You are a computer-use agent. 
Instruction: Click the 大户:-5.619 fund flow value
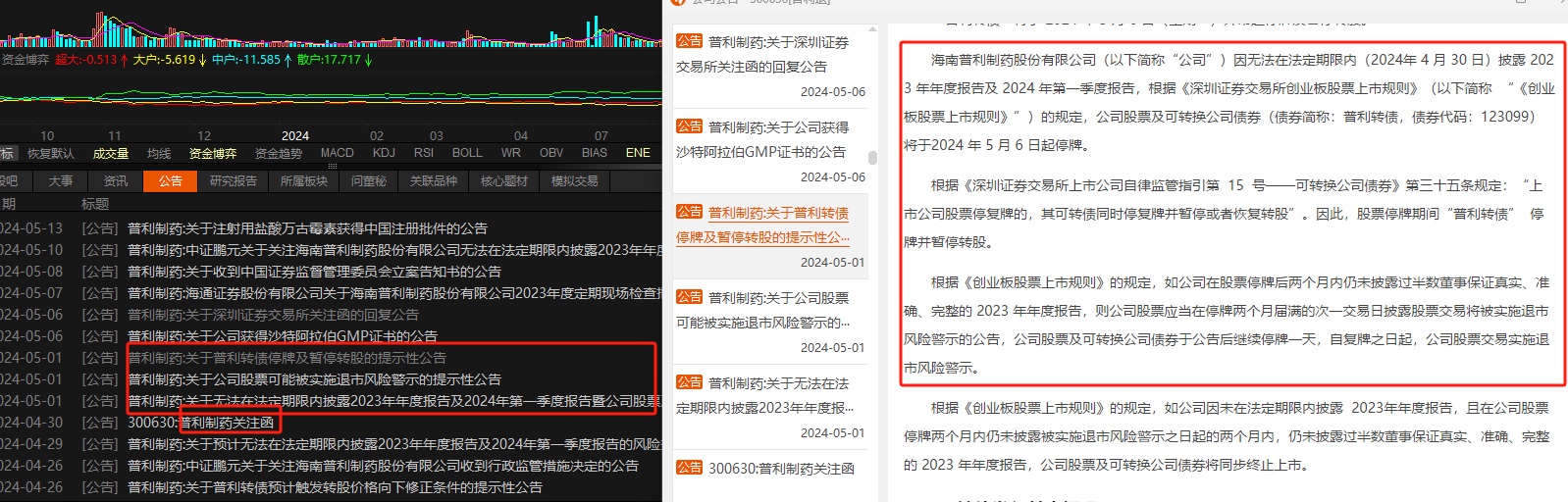click(171, 60)
